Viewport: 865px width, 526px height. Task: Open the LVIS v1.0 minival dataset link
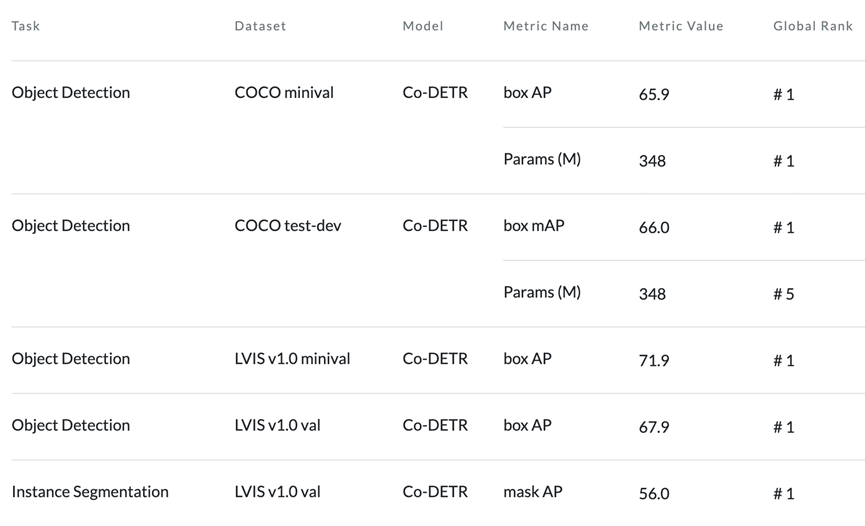292,359
